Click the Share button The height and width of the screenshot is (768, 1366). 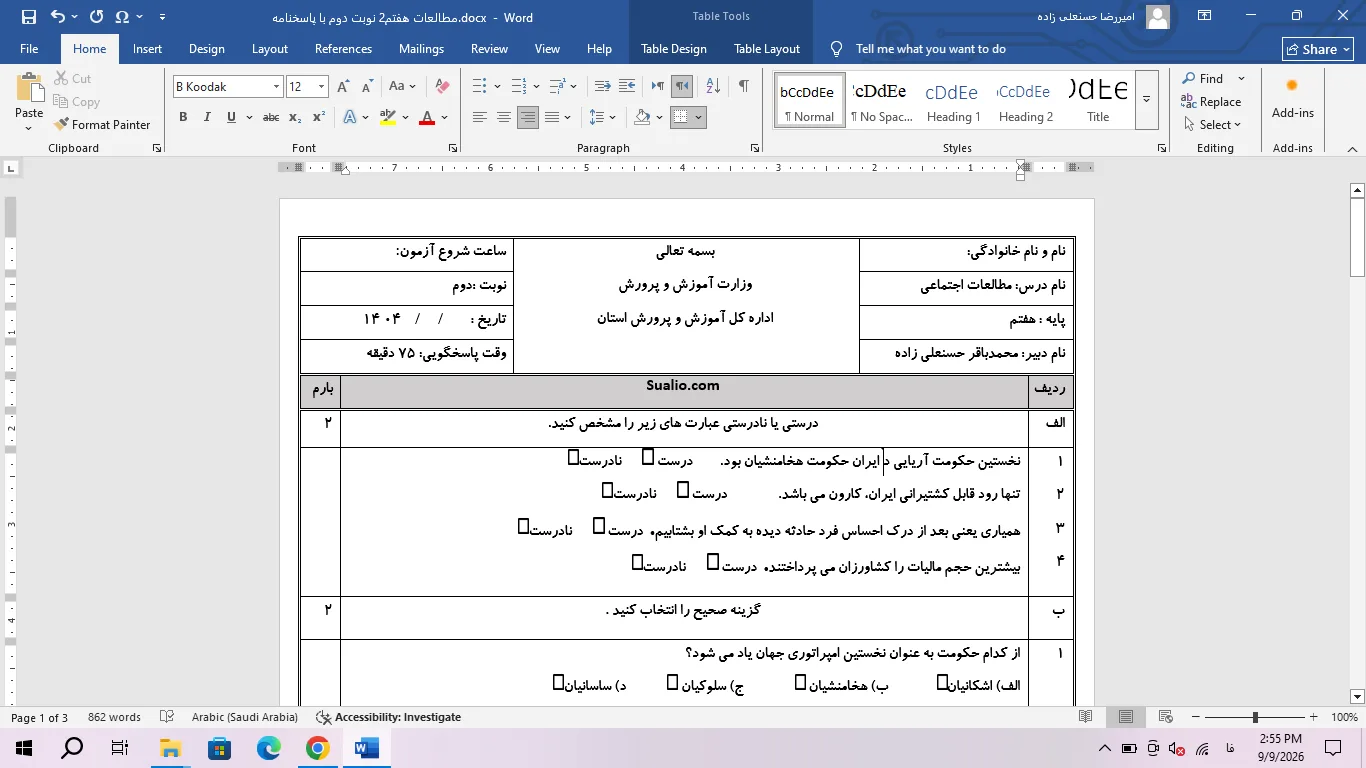coord(1317,49)
